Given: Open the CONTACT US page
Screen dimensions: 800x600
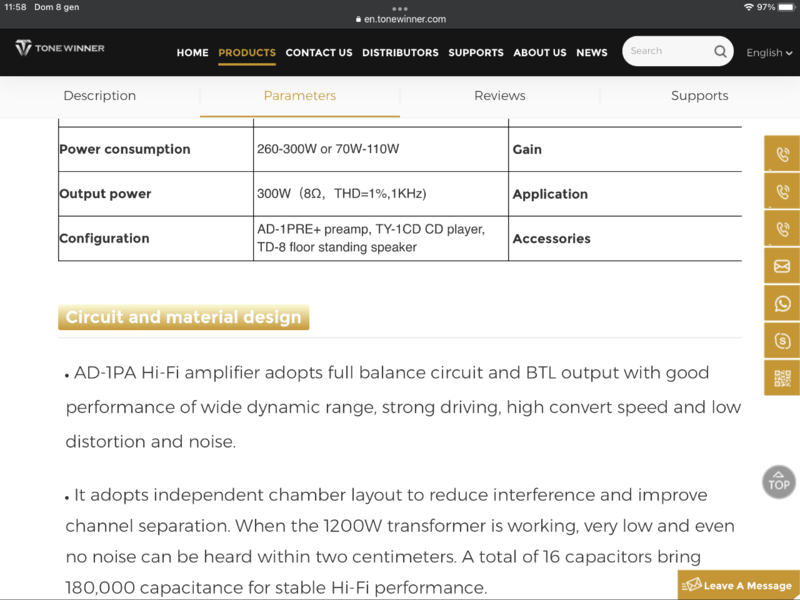Looking at the screenshot, I should pos(319,53).
